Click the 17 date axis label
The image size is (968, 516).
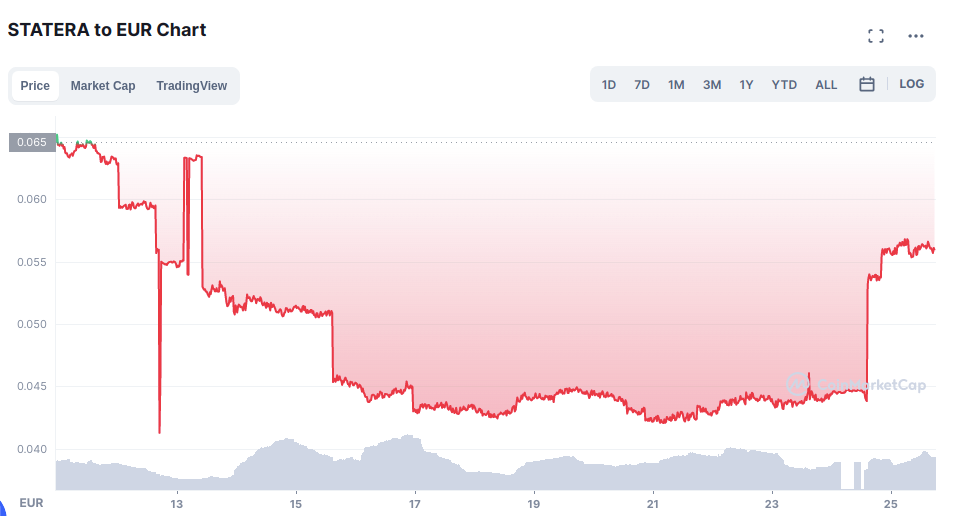click(415, 504)
